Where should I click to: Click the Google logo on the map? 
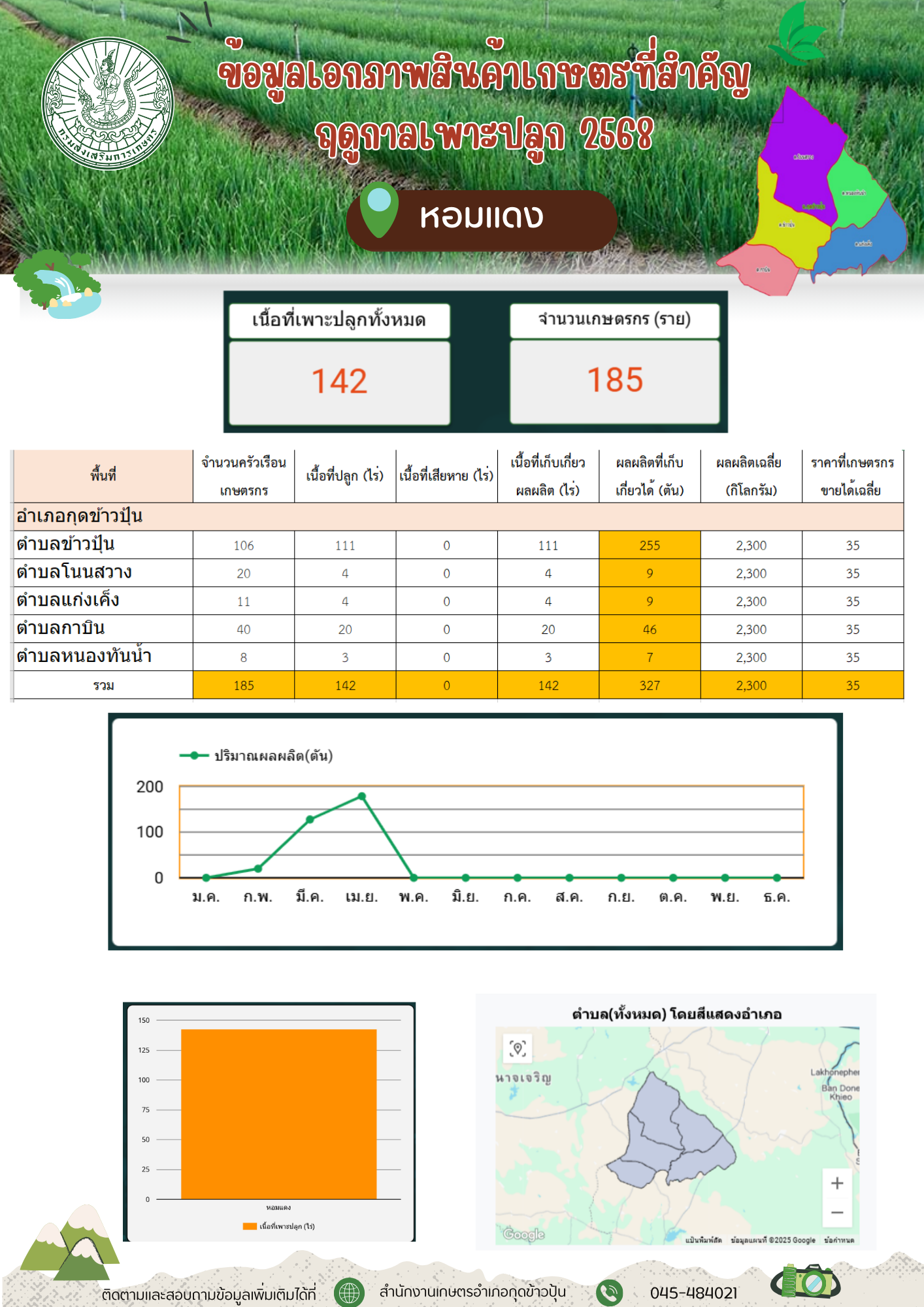pyautogui.click(x=523, y=1234)
